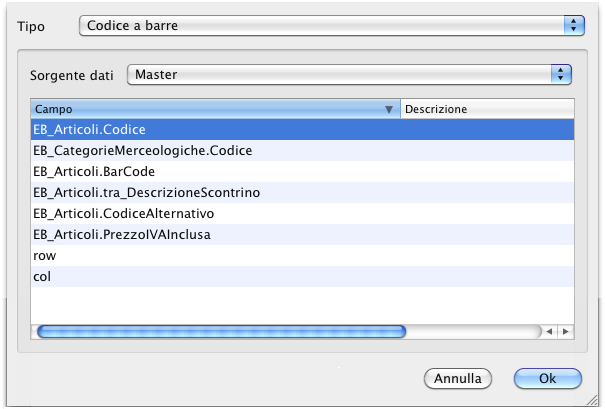This screenshot has height=409, width=605.
Task: Click the Descrizione column header
Action: click(486, 108)
